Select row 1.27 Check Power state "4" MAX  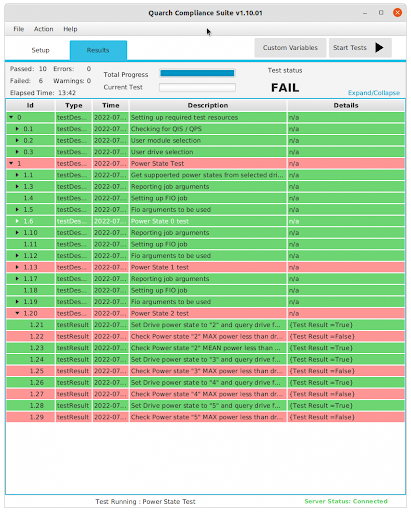(205, 394)
